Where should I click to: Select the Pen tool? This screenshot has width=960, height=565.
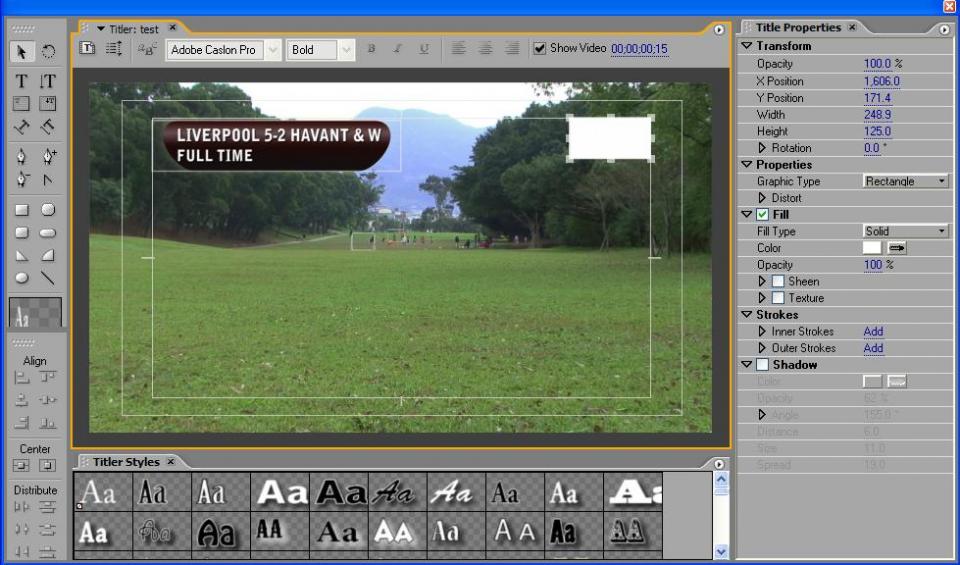click(21, 156)
